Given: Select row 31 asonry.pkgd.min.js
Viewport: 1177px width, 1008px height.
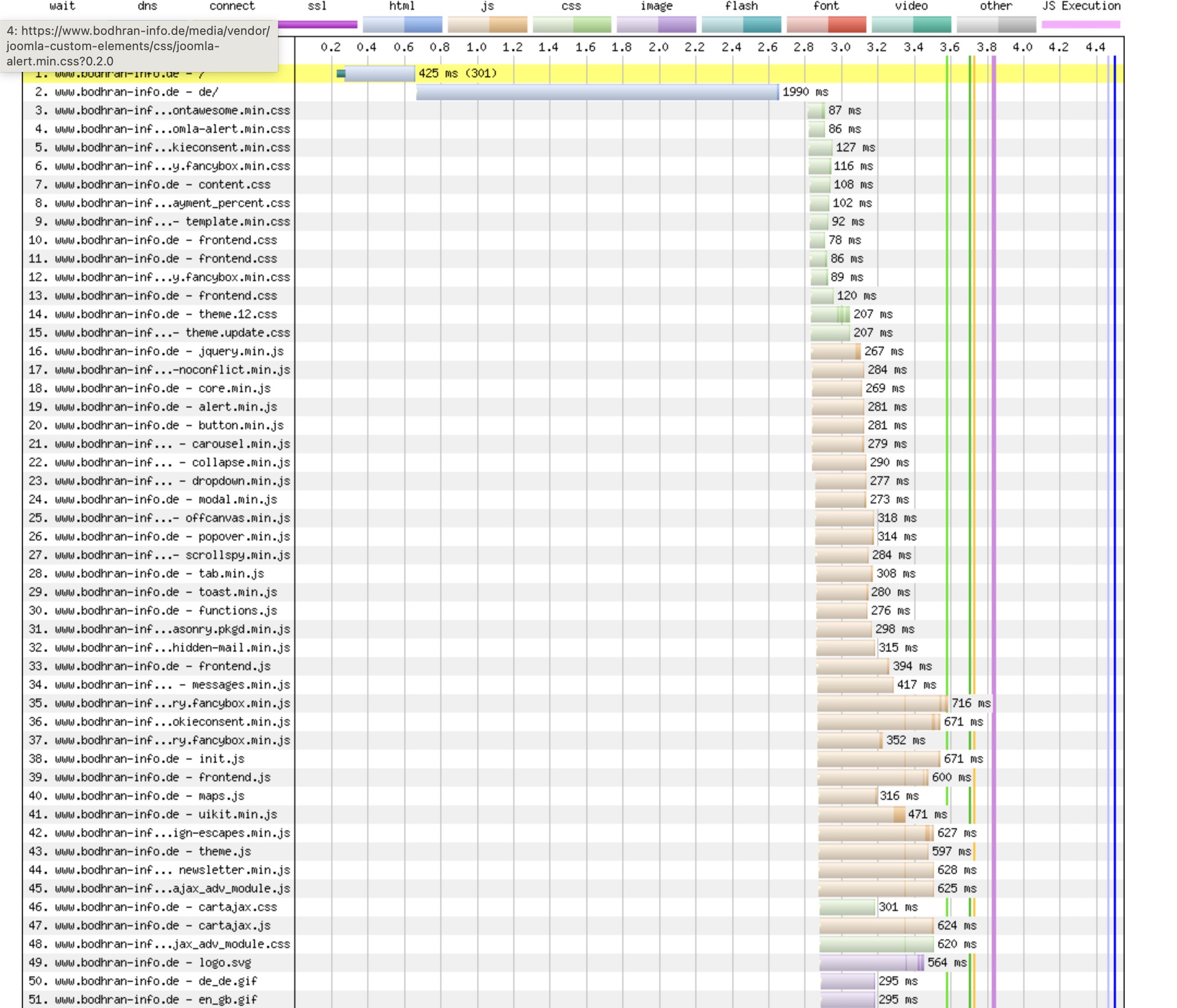Looking at the screenshot, I should 159,629.
